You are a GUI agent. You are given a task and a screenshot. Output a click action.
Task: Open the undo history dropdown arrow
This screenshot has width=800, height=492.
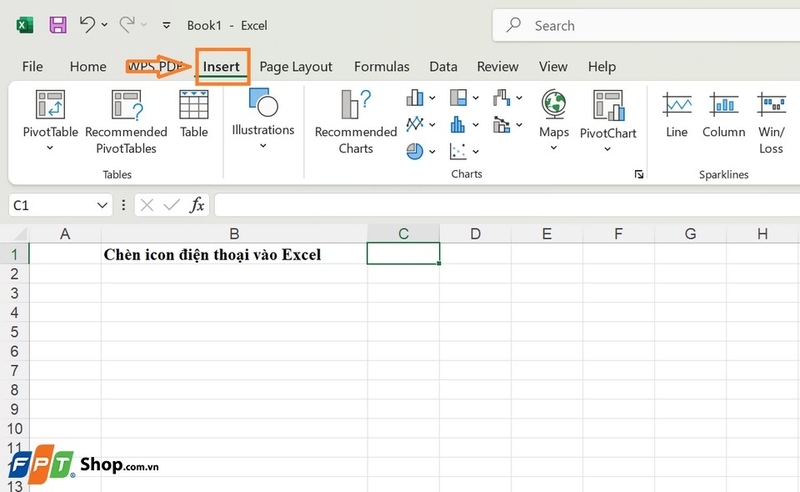tap(104, 24)
